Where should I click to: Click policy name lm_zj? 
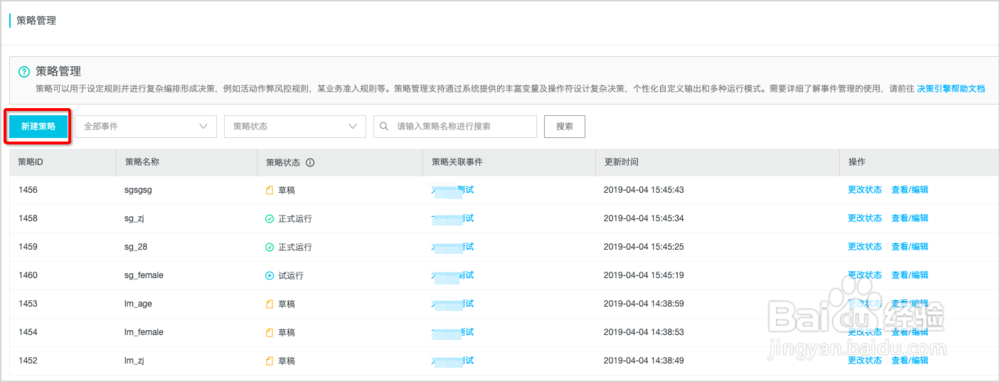(136, 361)
